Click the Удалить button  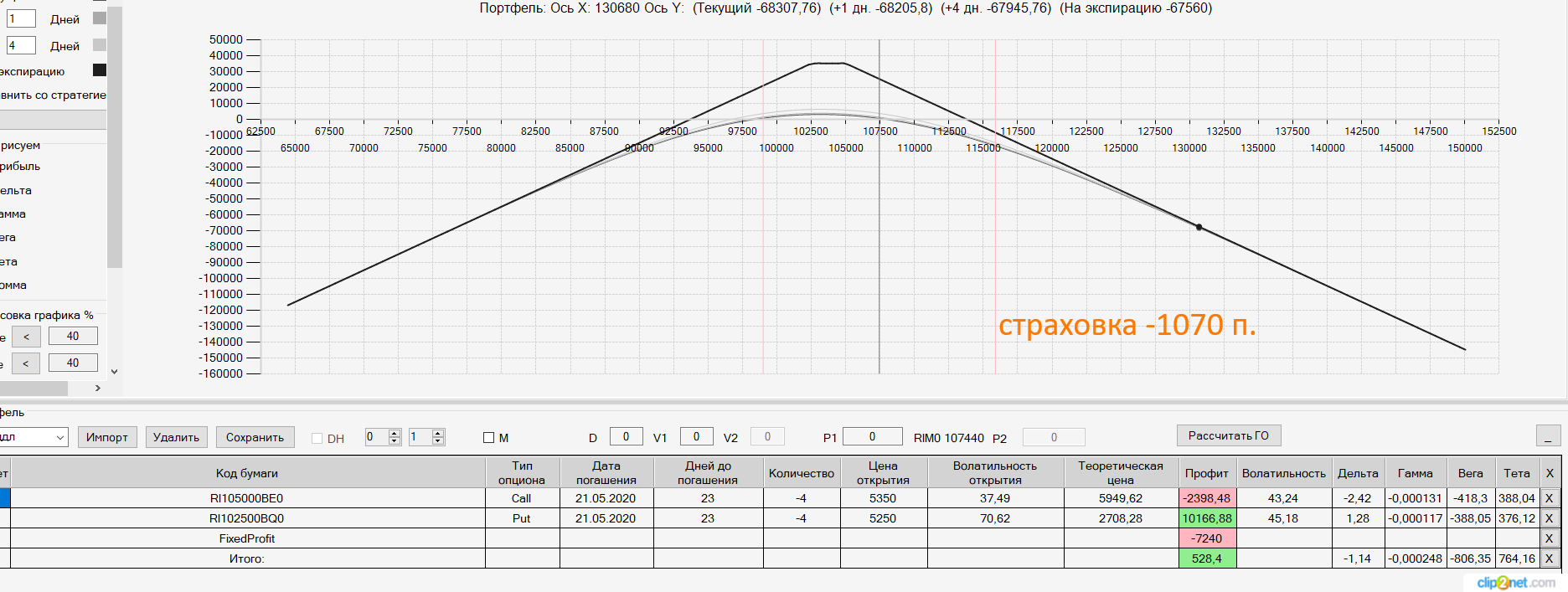point(177,437)
